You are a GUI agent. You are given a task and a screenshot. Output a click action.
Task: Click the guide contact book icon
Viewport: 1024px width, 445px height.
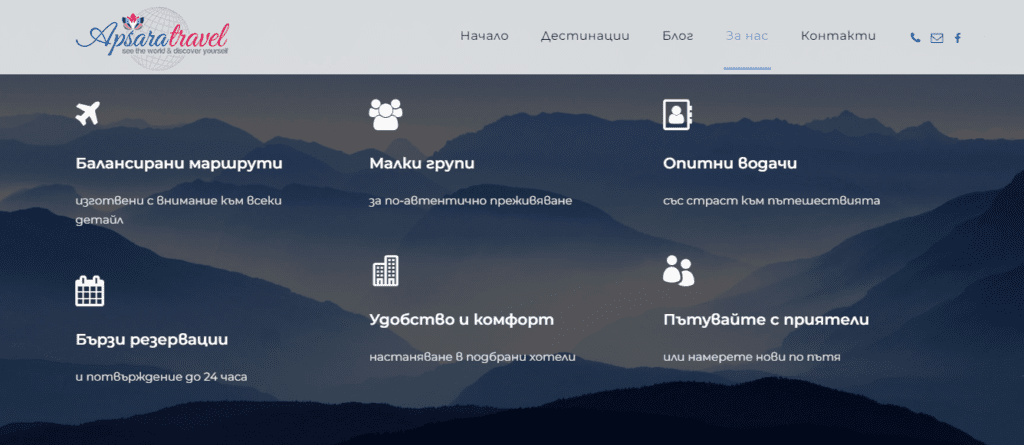point(677,114)
